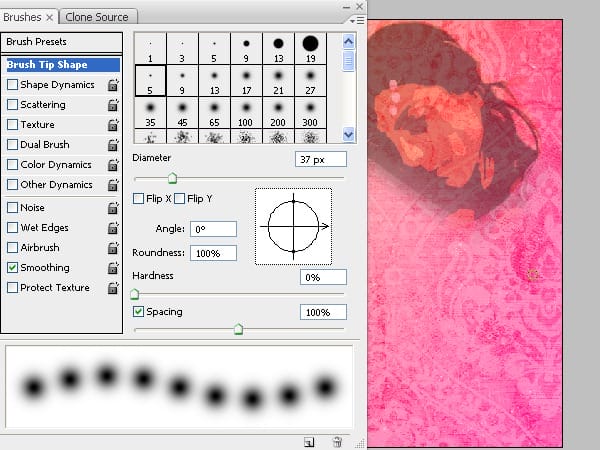Click the brush preset list scrollbar thumb

pos(348,61)
